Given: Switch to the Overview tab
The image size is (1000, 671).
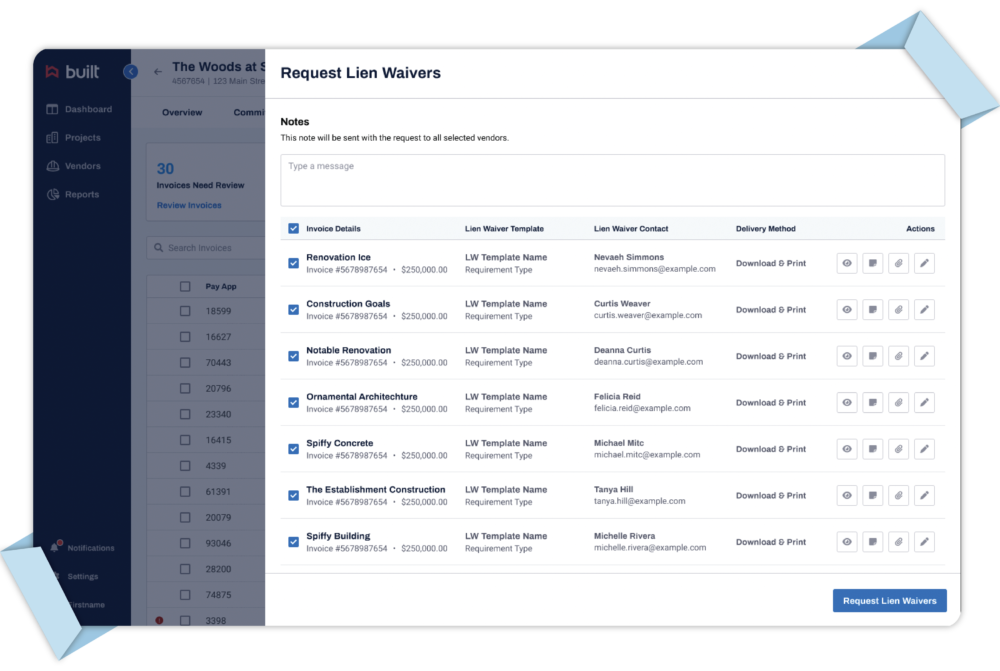Looking at the screenshot, I should pos(182,112).
